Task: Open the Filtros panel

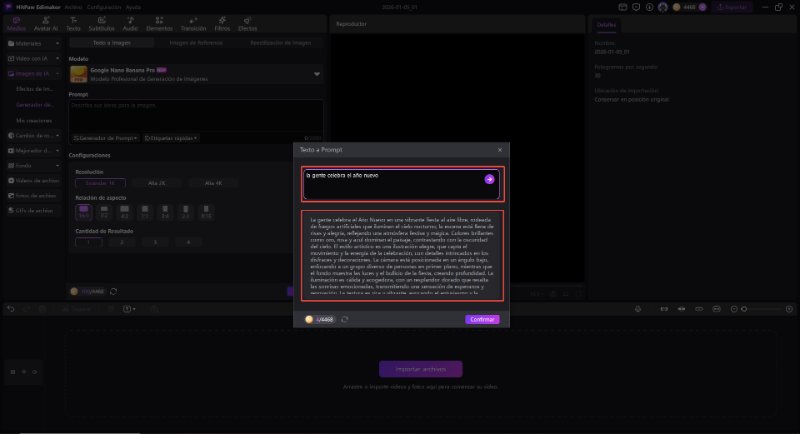Action: tap(223, 23)
